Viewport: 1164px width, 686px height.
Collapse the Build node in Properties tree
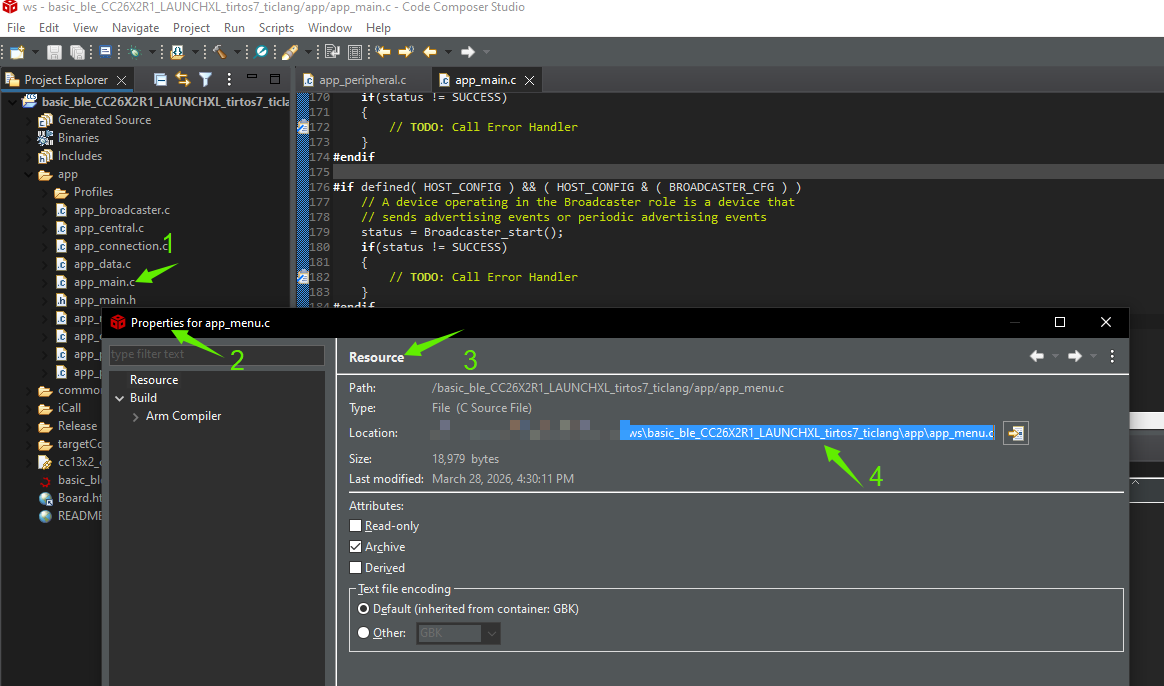[x=120, y=399]
